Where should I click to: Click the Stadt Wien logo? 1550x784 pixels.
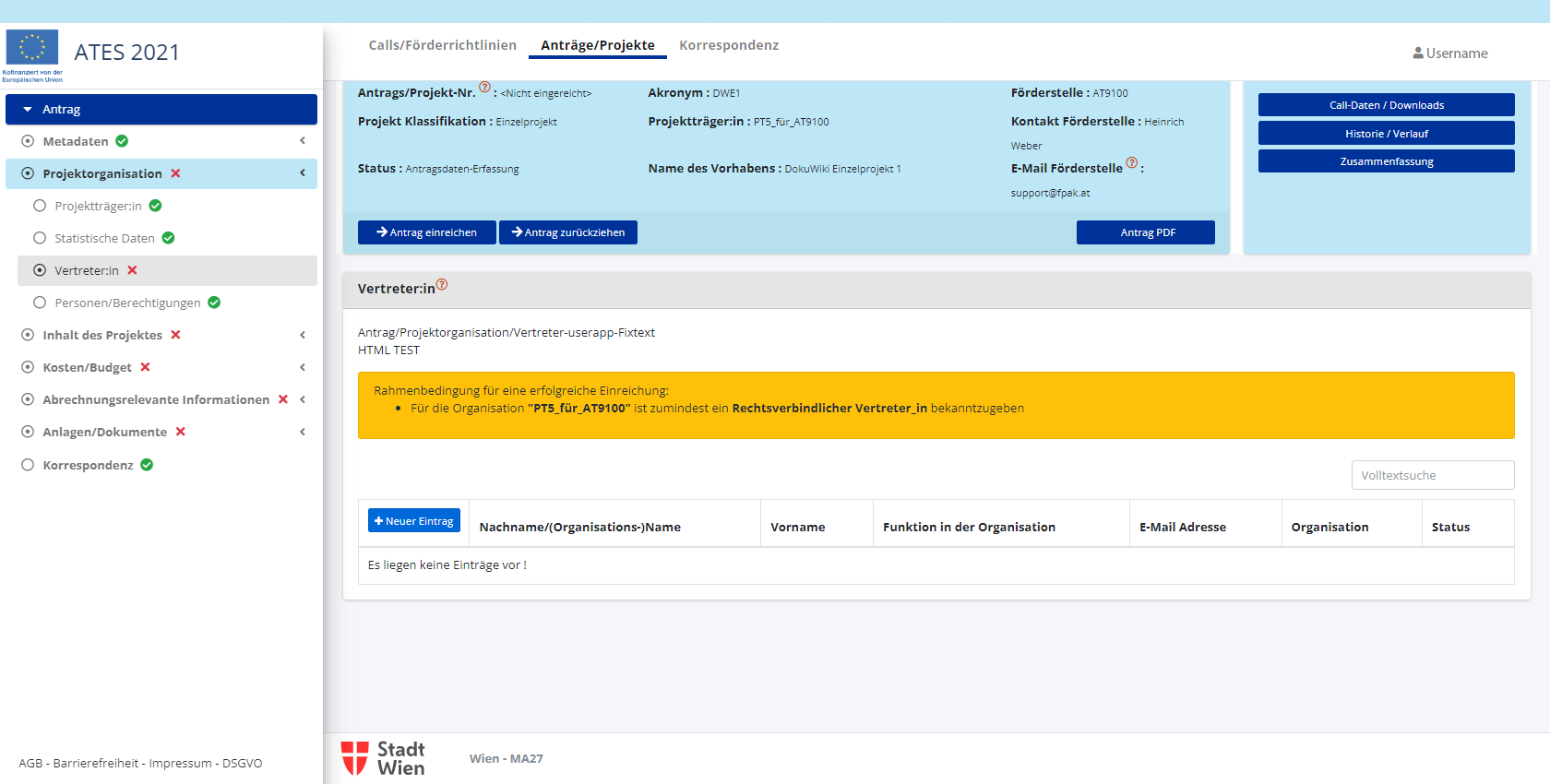[383, 758]
